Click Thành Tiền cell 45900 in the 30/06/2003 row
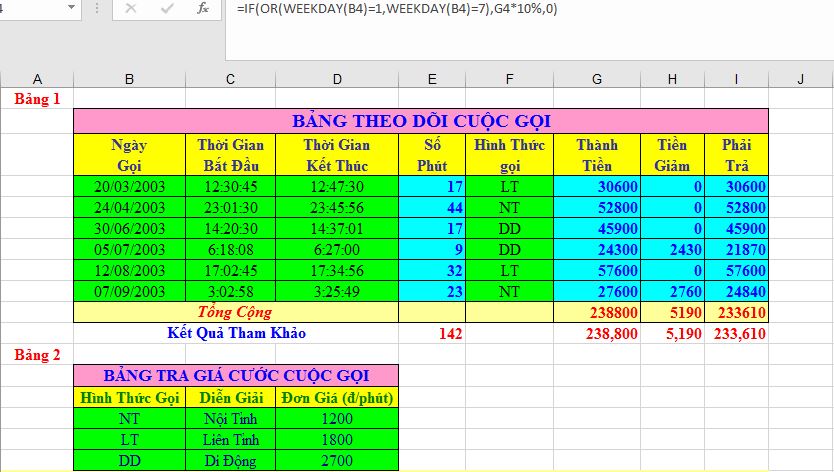The height and width of the screenshot is (472, 834). tap(597, 228)
